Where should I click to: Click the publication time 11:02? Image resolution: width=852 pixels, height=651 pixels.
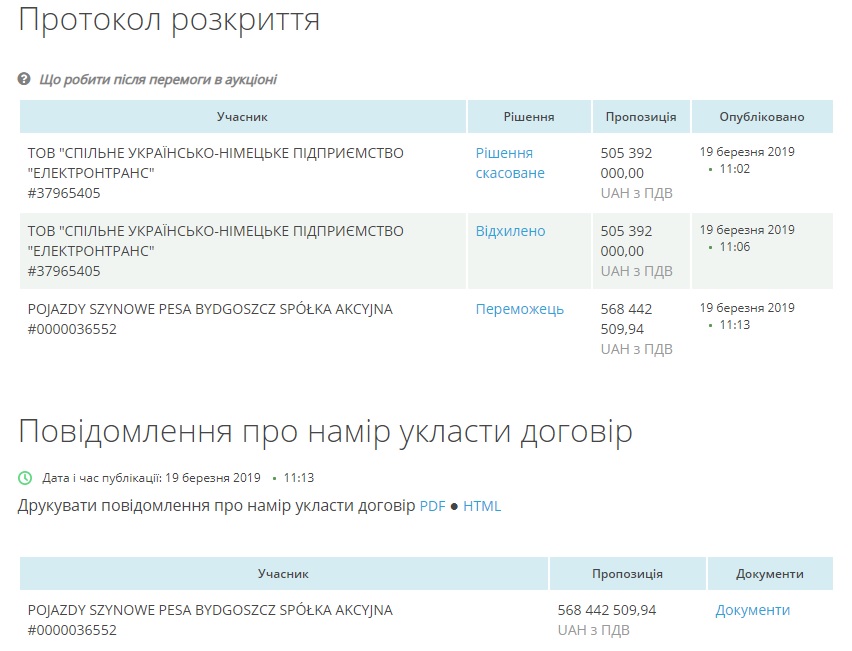click(x=735, y=169)
